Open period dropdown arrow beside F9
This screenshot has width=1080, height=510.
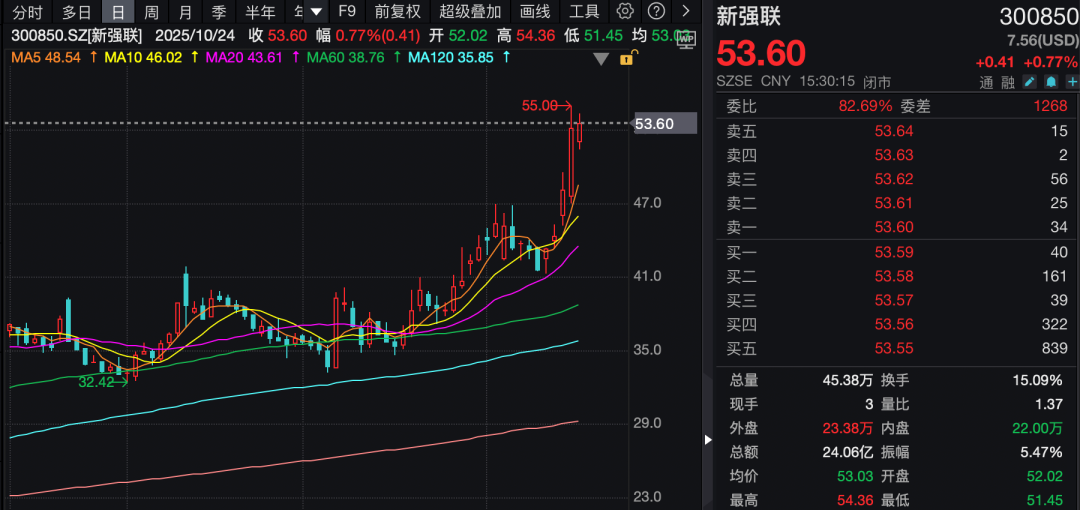[x=316, y=11]
